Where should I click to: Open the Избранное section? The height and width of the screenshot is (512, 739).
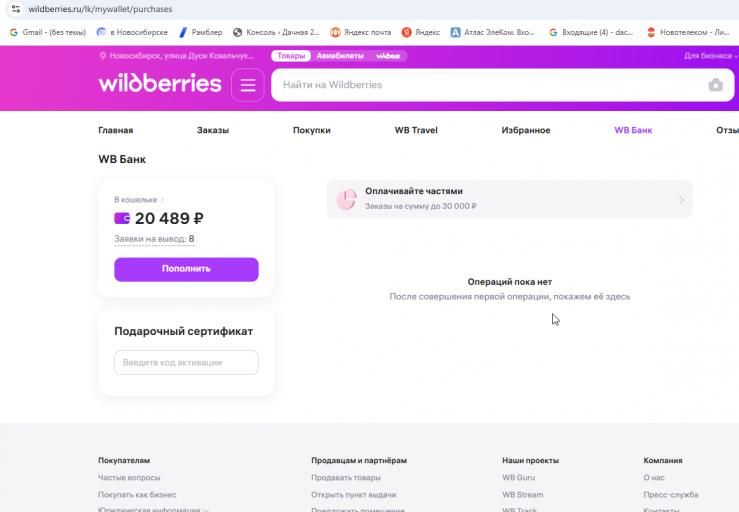click(x=526, y=130)
